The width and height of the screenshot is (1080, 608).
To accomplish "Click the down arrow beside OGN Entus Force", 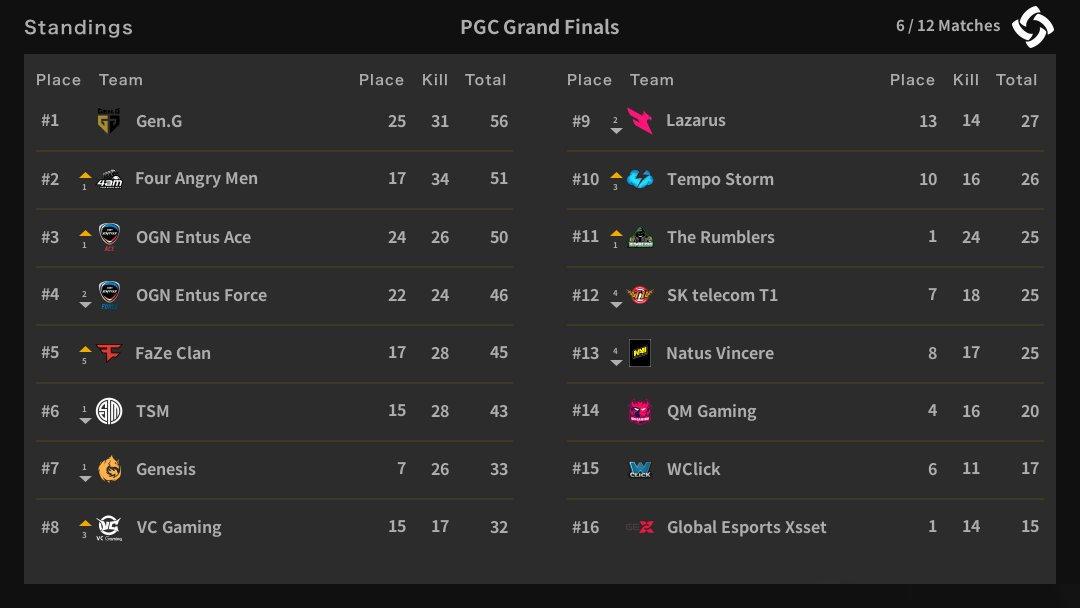I will (x=85, y=304).
